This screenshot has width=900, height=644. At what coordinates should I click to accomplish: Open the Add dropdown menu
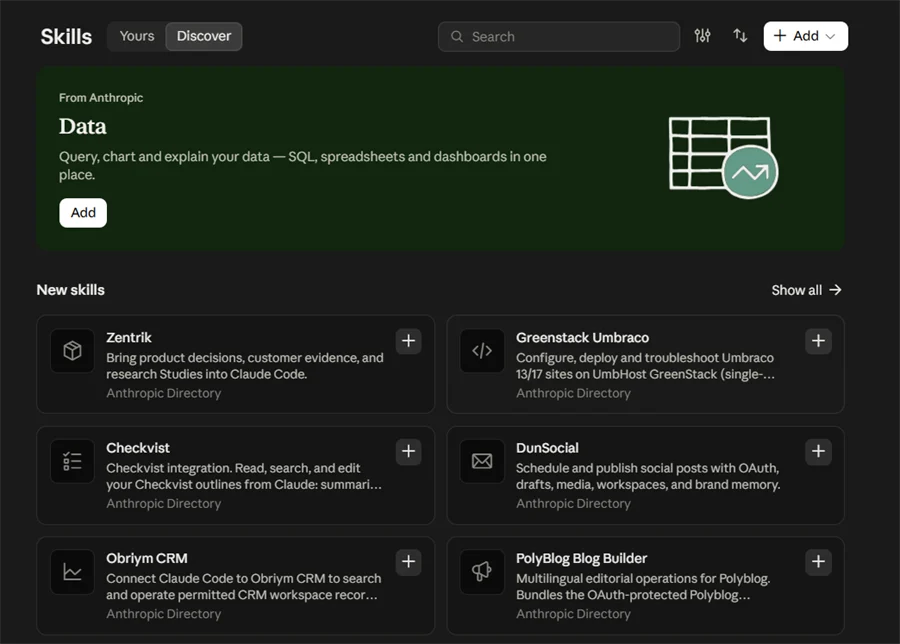point(805,36)
